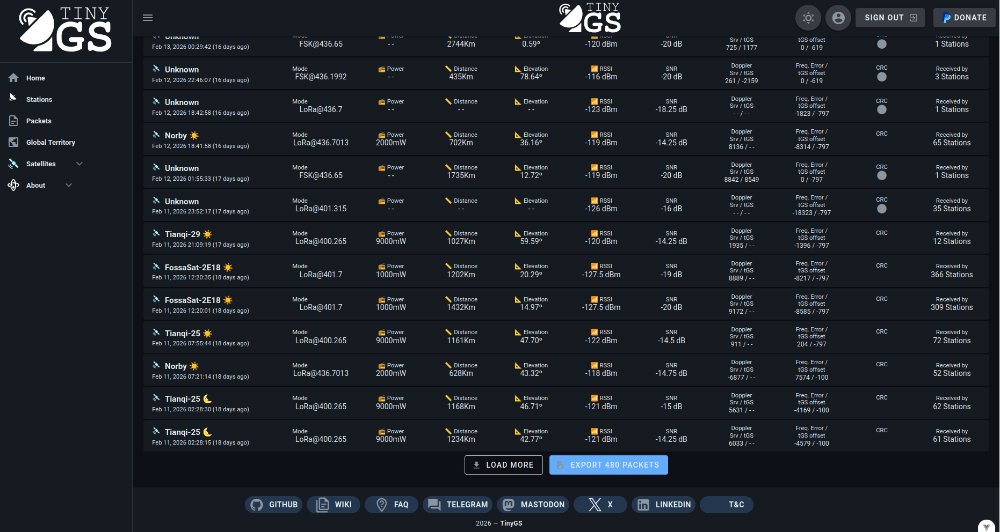Click the Telegram chat icon
Image resolution: width=1000 pixels, height=532 pixels.
(x=434, y=505)
